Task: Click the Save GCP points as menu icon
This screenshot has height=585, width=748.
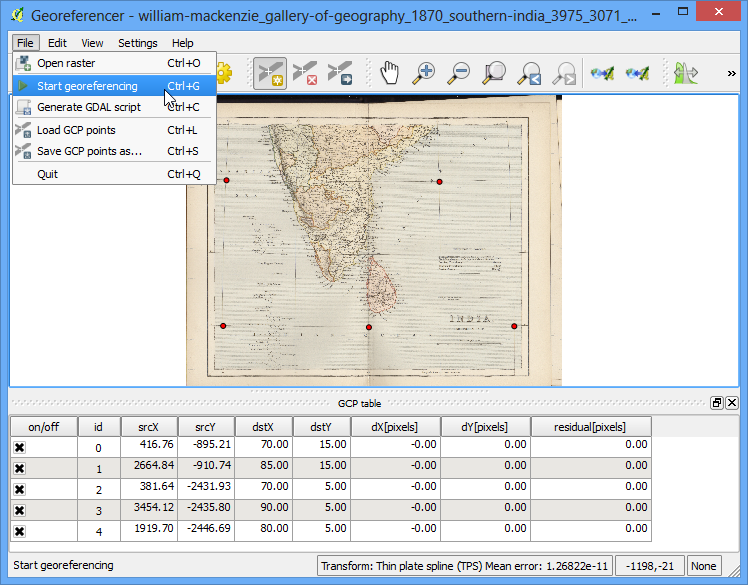Action: point(23,151)
